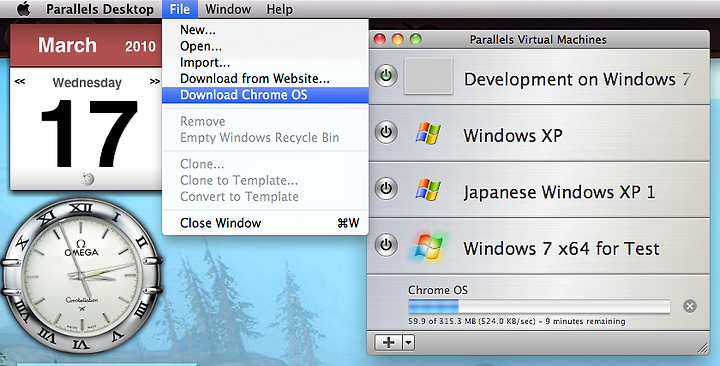Close the Parallels Virtual Machines window

point(380,39)
